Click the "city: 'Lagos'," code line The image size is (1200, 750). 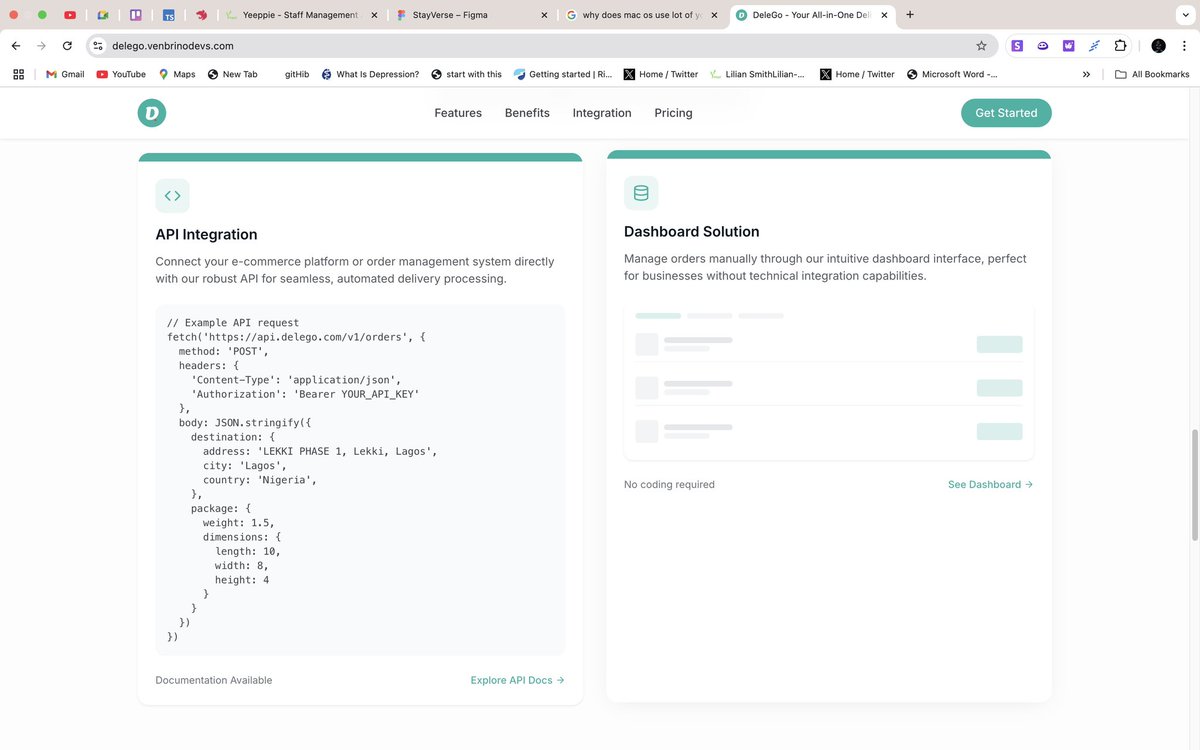(245, 466)
